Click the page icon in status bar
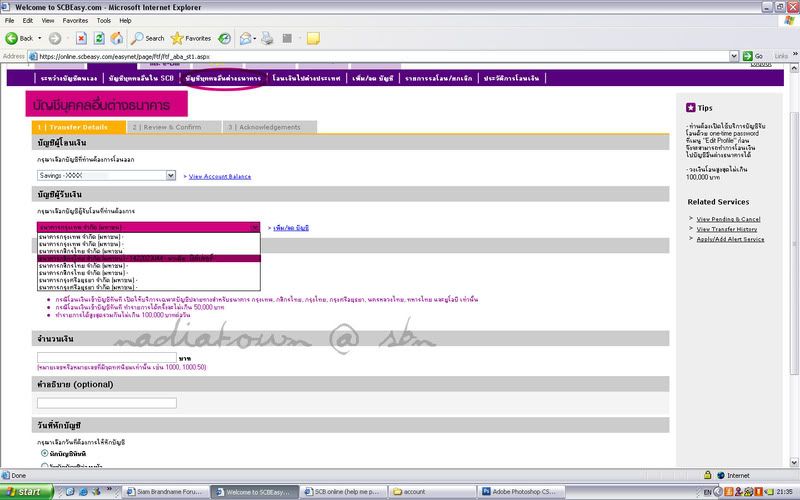Image resolution: width=800 pixels, height=500 pixels. [x=6, y=475]
